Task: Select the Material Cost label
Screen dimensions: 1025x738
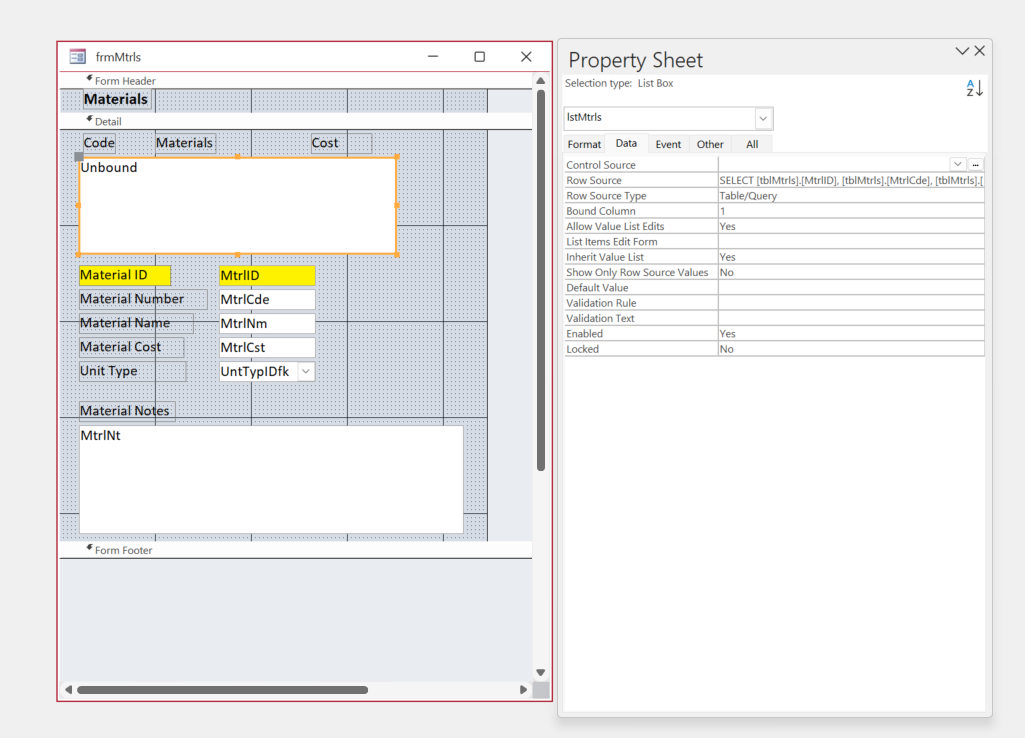Action: (131, 347)
